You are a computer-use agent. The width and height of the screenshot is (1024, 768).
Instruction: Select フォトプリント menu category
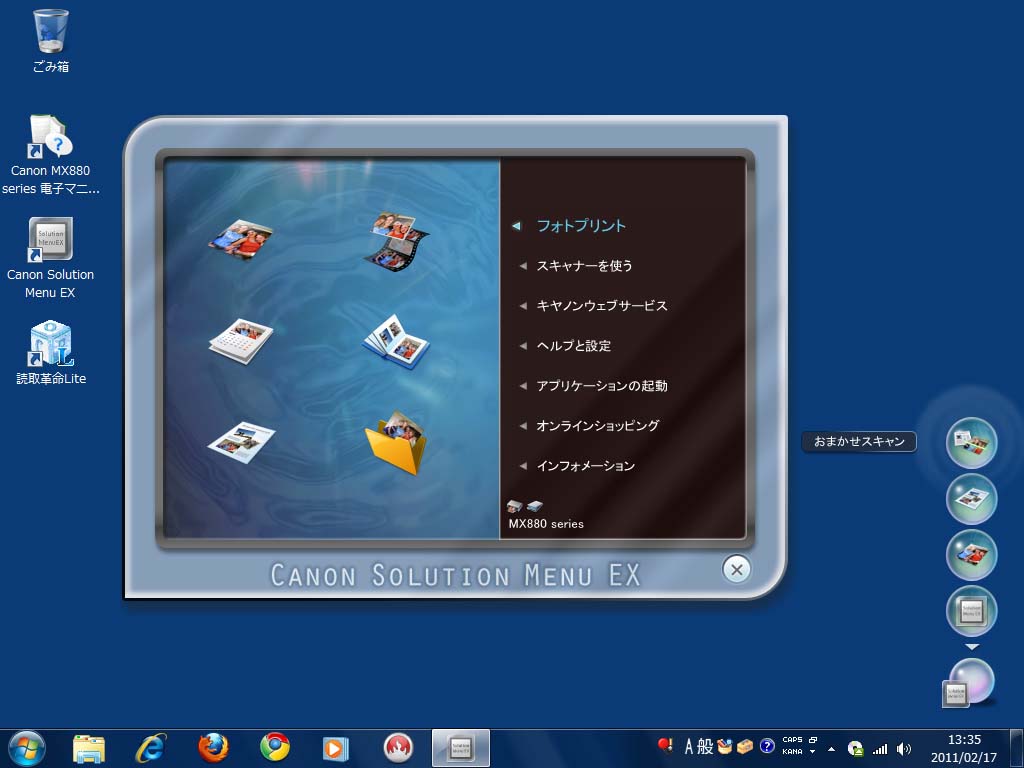point(581,226)
